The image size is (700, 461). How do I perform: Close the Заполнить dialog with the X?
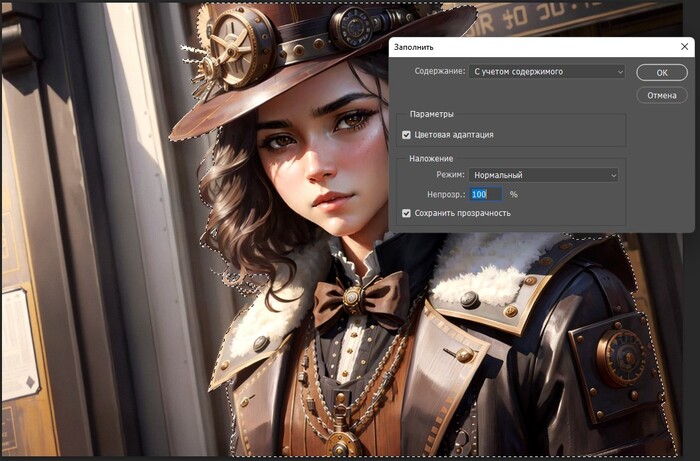pos(684,47)
